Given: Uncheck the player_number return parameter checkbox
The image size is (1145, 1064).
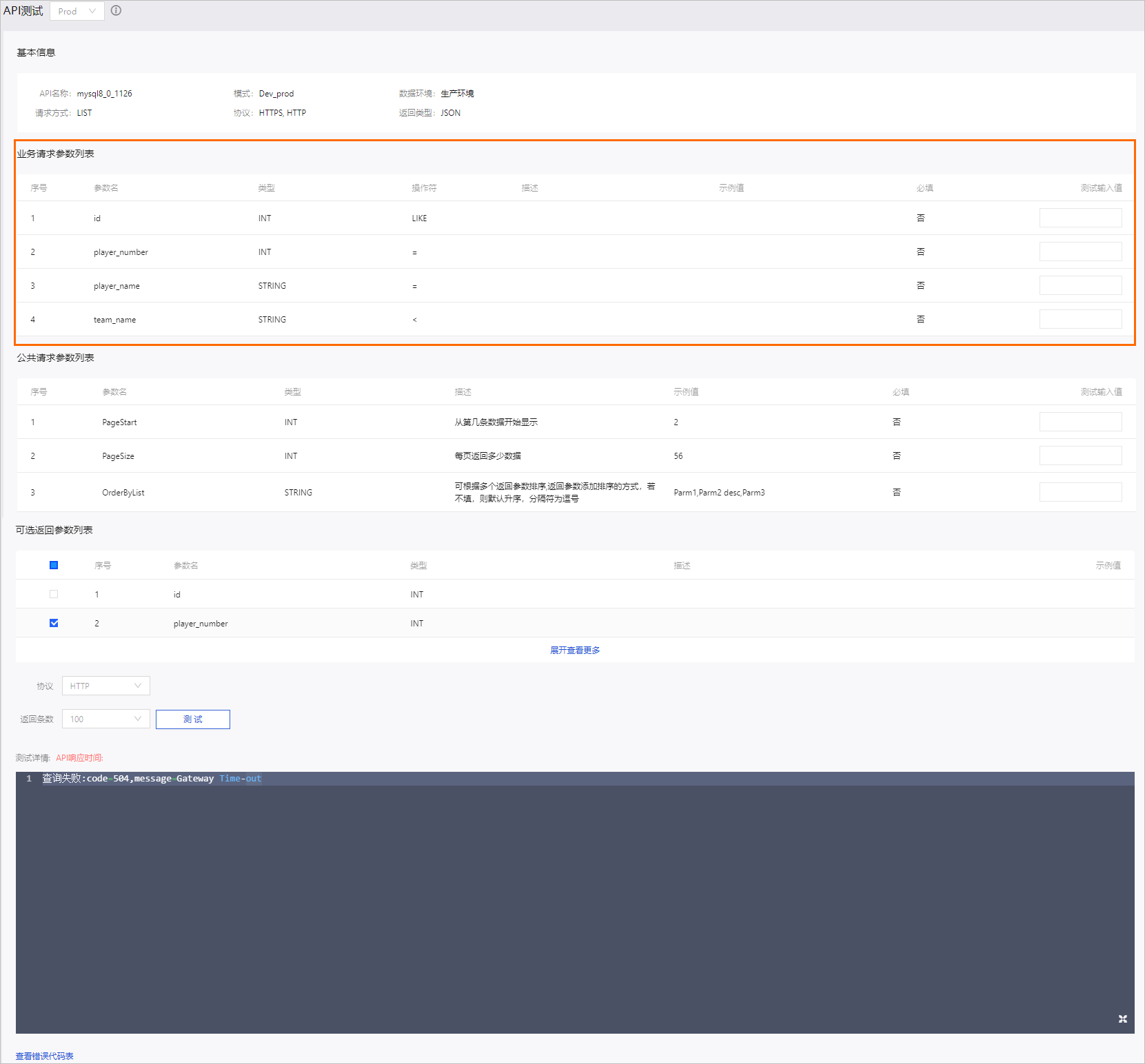Looking at the screenshot, I should tap(54, 623).
